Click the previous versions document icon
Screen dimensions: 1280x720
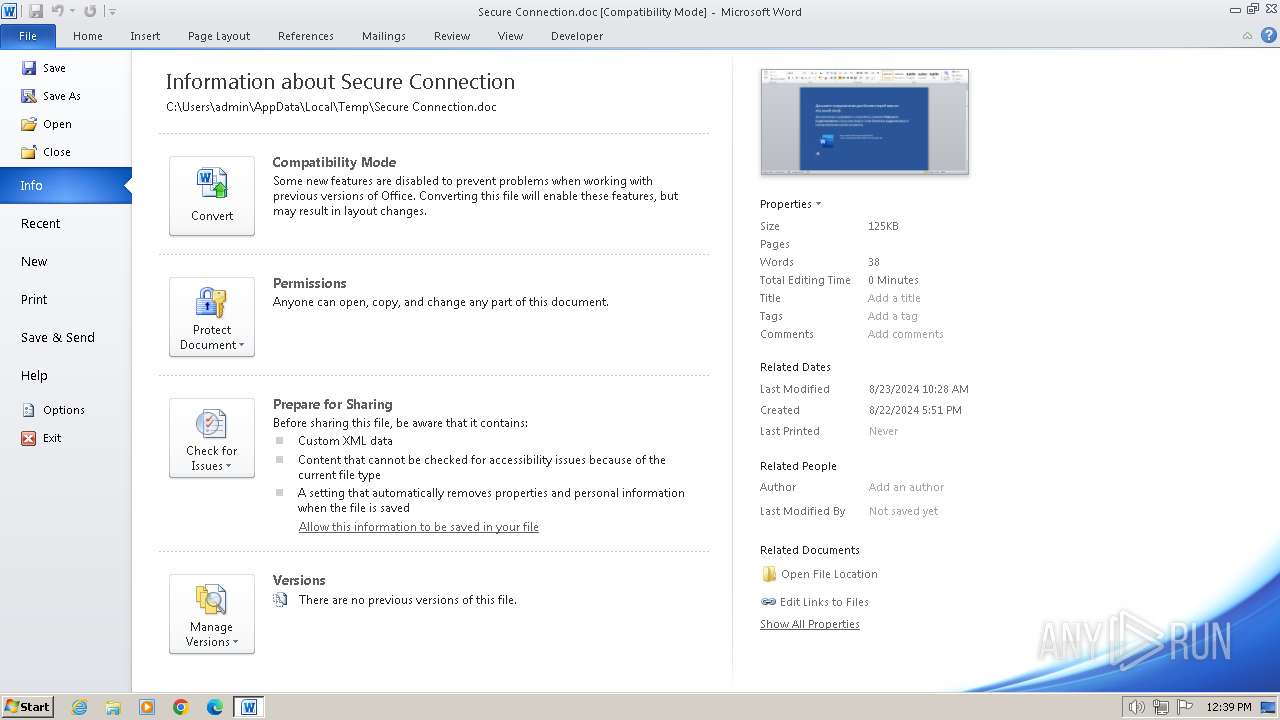(x=280, y=600)
